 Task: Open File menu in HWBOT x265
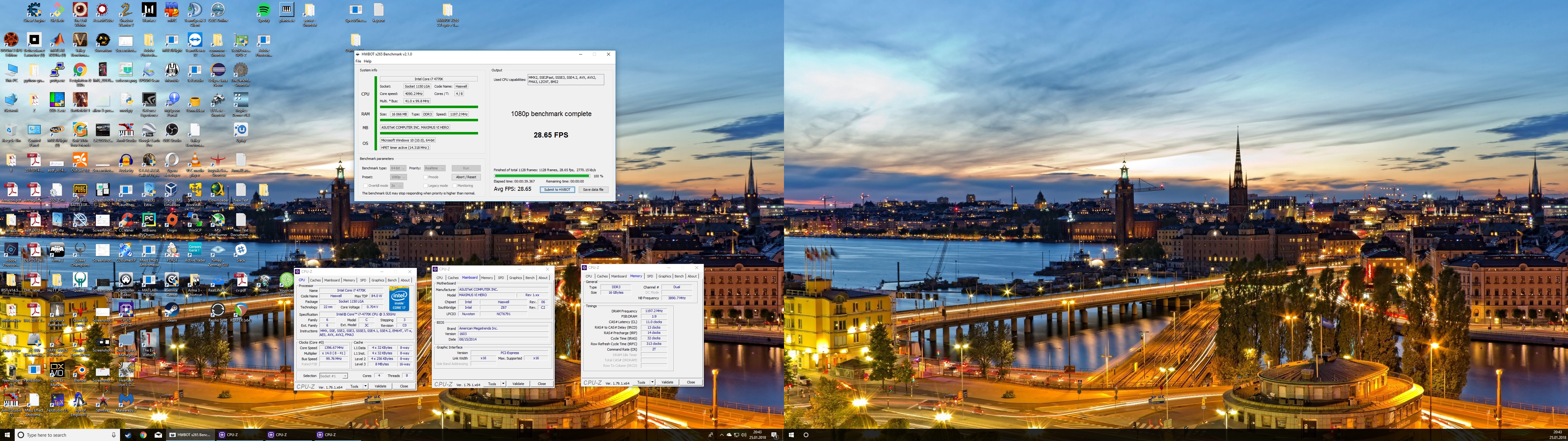(358, 62)
